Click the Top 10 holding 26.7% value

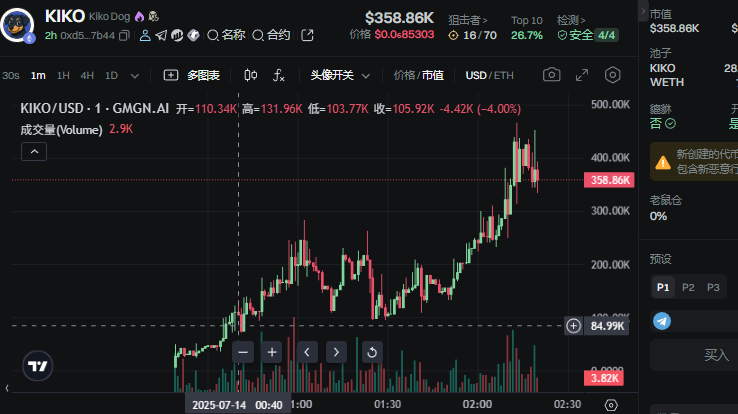coord(527,35)
